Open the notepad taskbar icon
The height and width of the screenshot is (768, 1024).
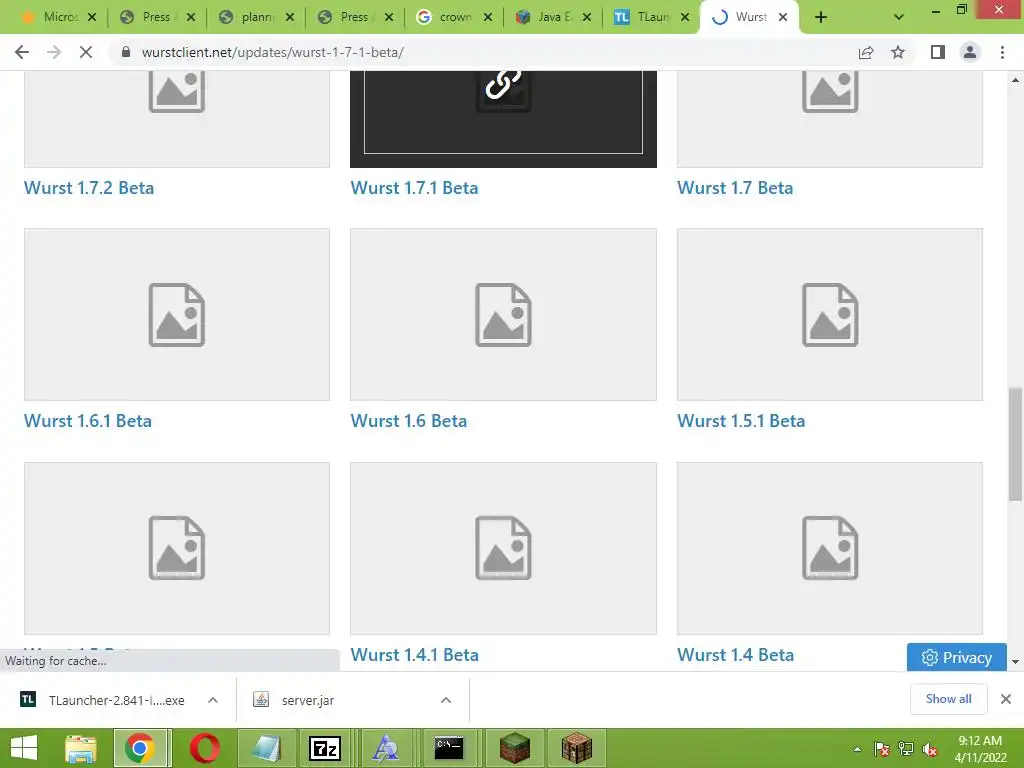pyautogui.click(x=266, y=748)
